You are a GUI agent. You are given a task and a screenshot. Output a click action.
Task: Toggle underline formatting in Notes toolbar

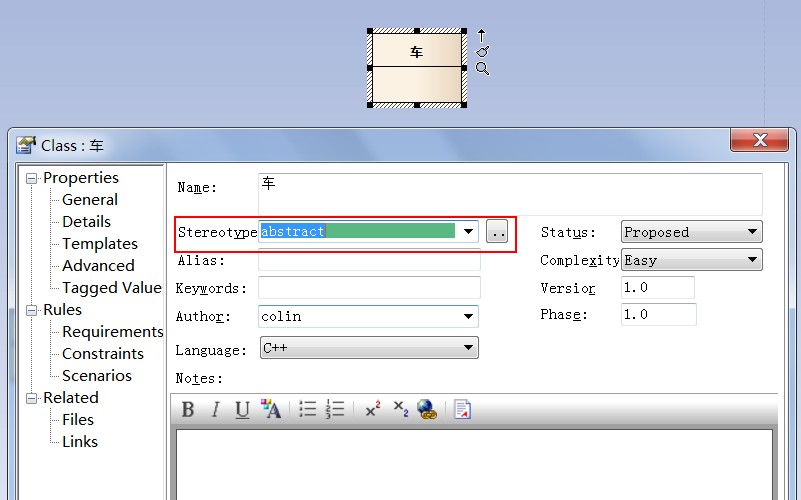coord(242,409)
